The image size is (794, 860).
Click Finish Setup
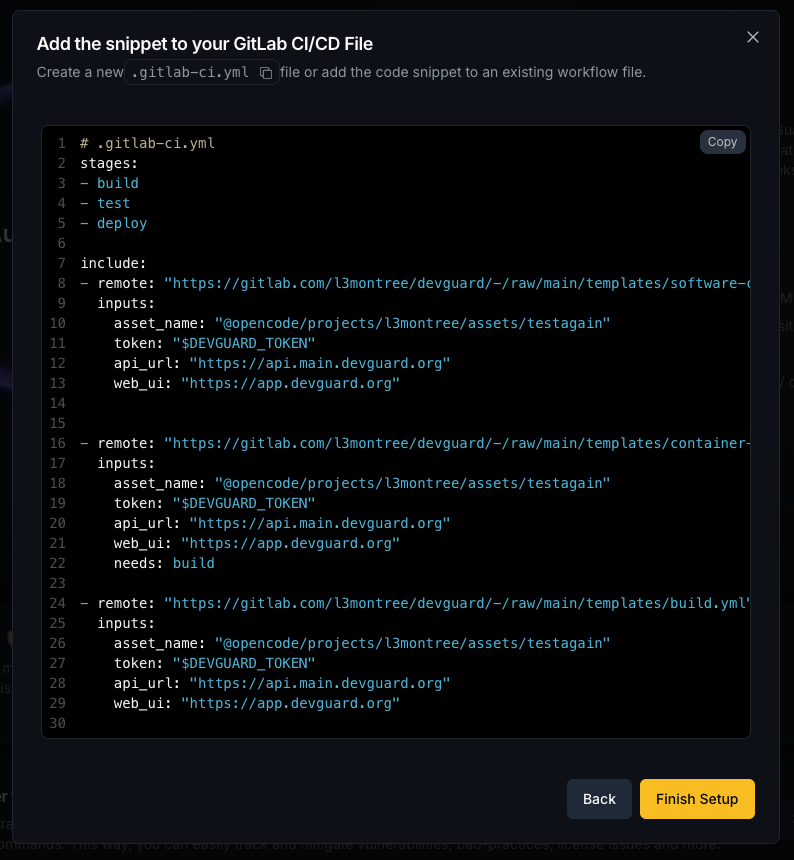697,799
